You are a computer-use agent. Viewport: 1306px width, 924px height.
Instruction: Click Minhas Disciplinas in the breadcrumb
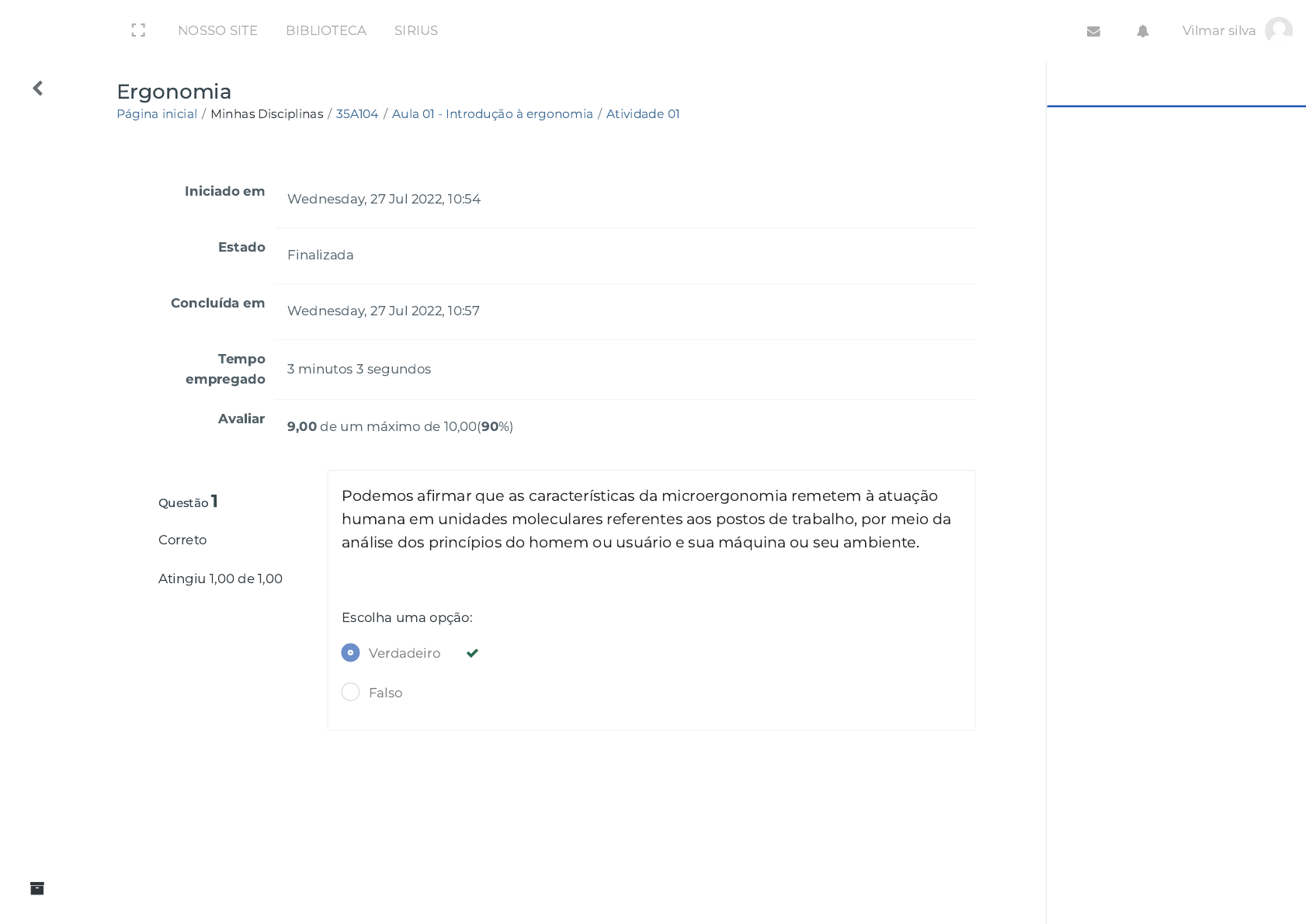[266, 113]
